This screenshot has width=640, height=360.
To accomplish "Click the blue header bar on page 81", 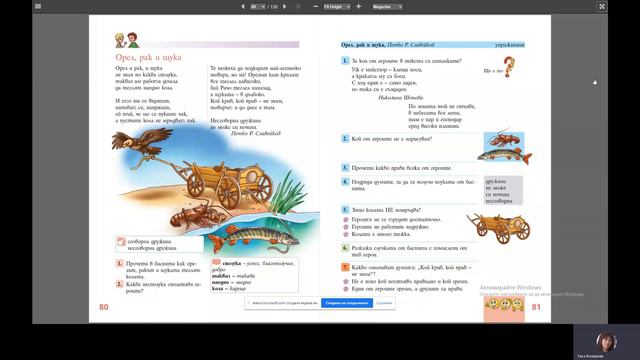I will point(433,45).
